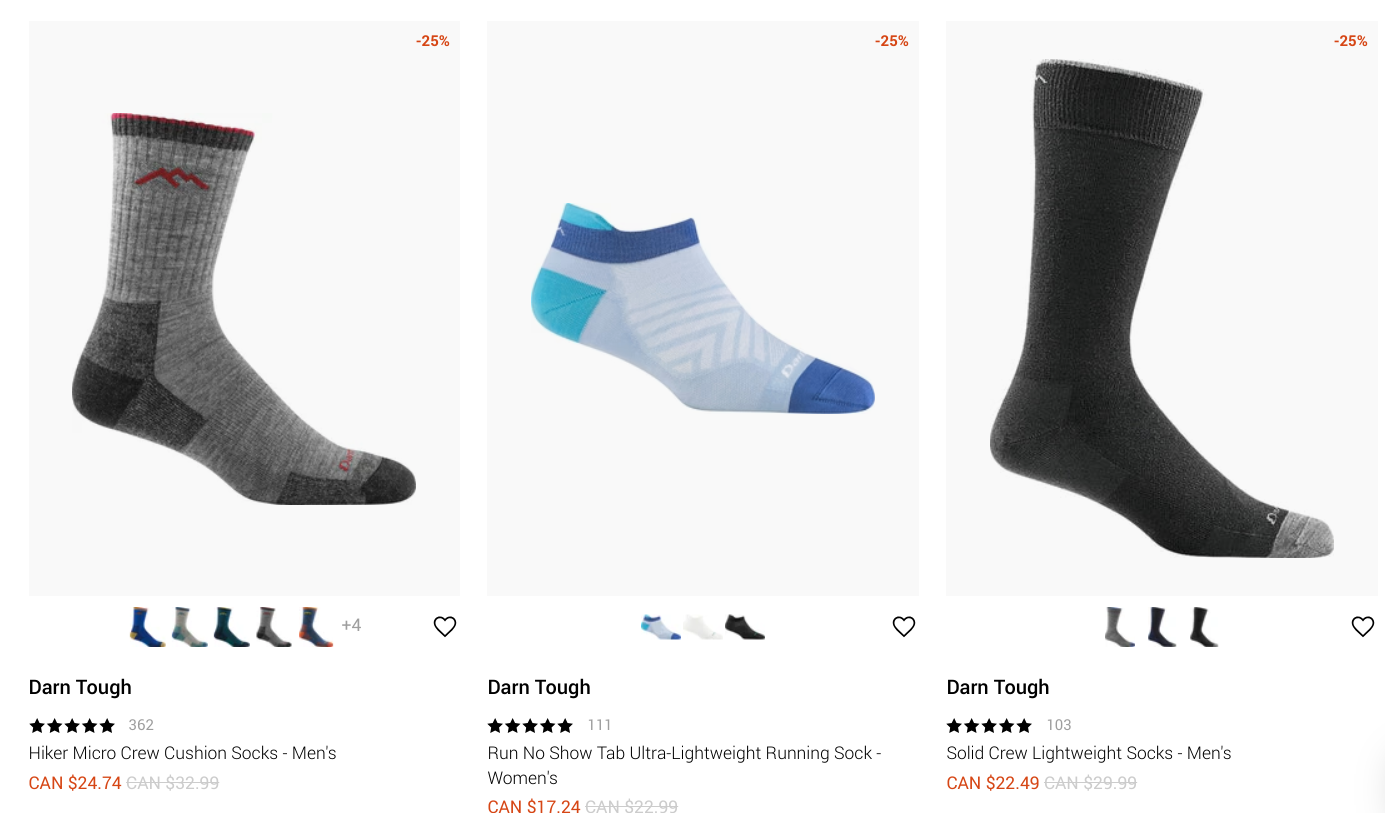Favorite the Run No Show Tab sock

pyautogui.click(x=904, y=626)
